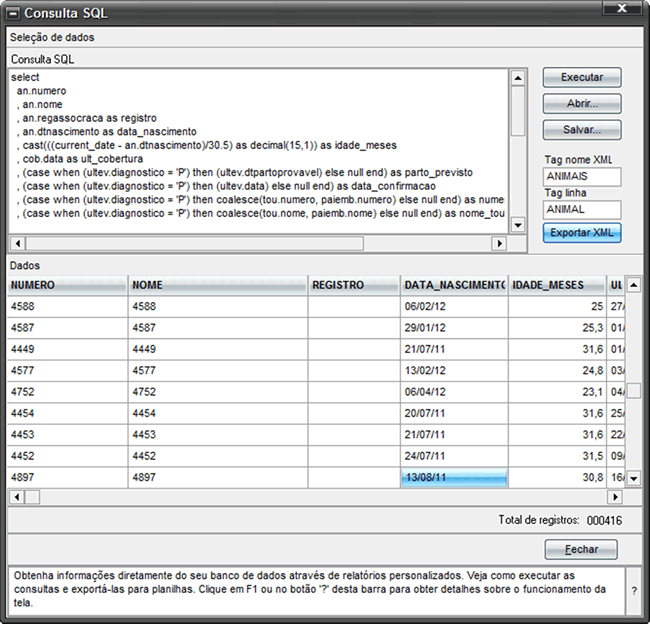Image resolution: width=650 pixels, height=624 pixels.
Task: Click the data grid horizontal scrollbar thumb
Action: (x=33, y=497)
